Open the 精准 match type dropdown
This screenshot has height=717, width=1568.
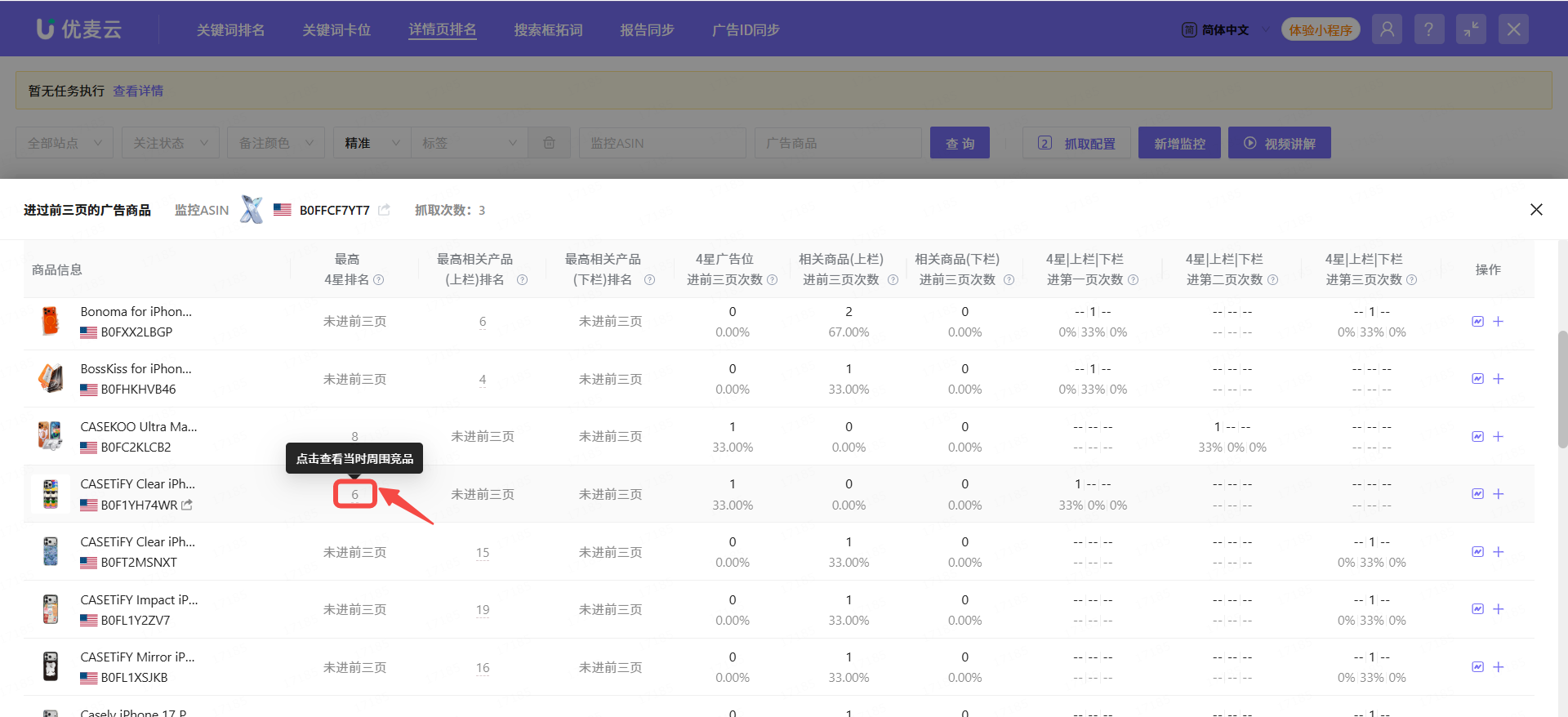372,143
